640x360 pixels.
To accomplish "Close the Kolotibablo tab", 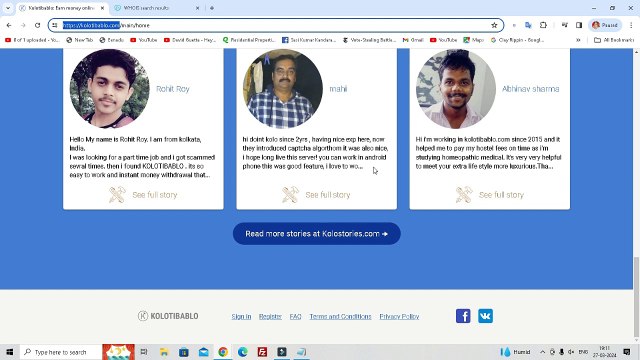I will pos(102,8).
